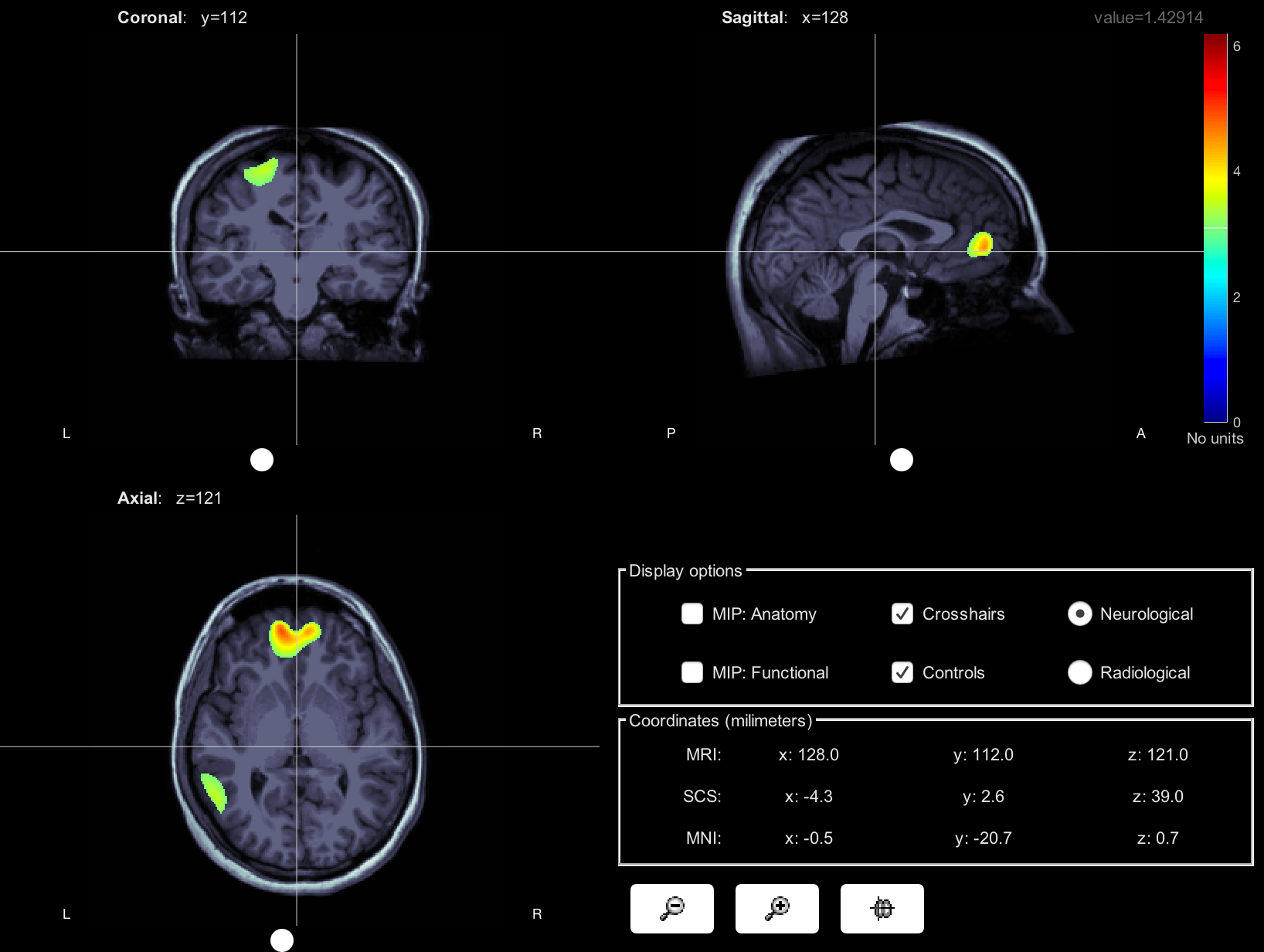The image size is (1264, 952).
Task: Click the MRI x: 128.0 coordinate value
Action: (808, 754)
